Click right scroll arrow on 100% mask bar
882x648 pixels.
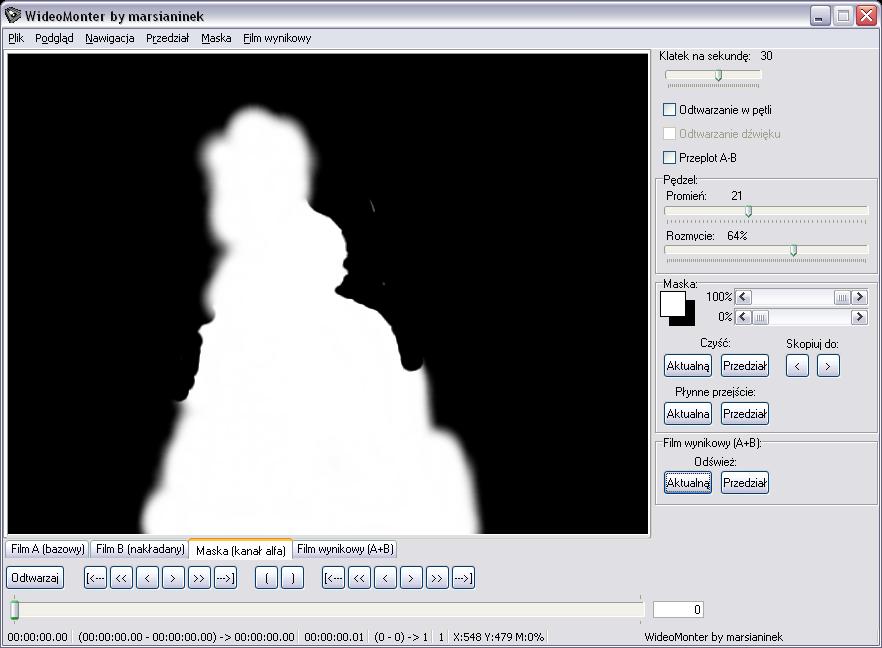[859, 298]
